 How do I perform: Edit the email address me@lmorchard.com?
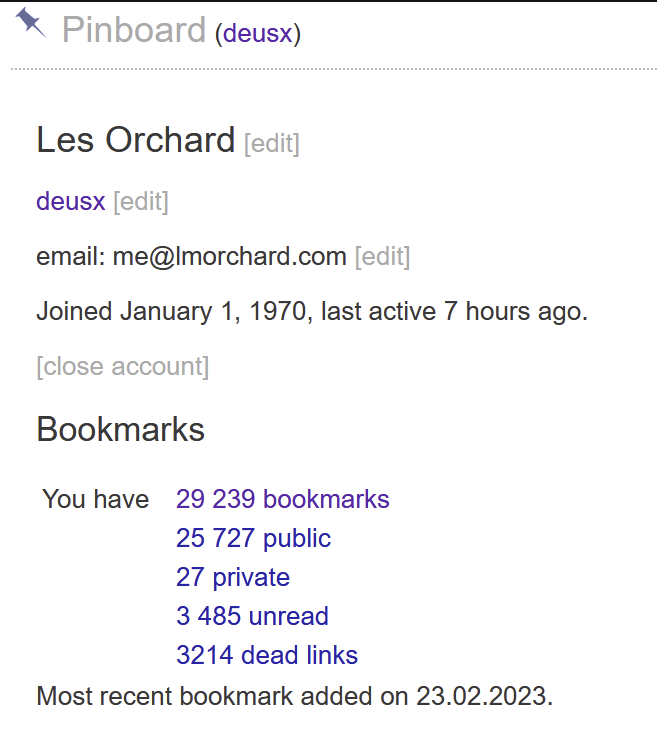coord(383,257)
